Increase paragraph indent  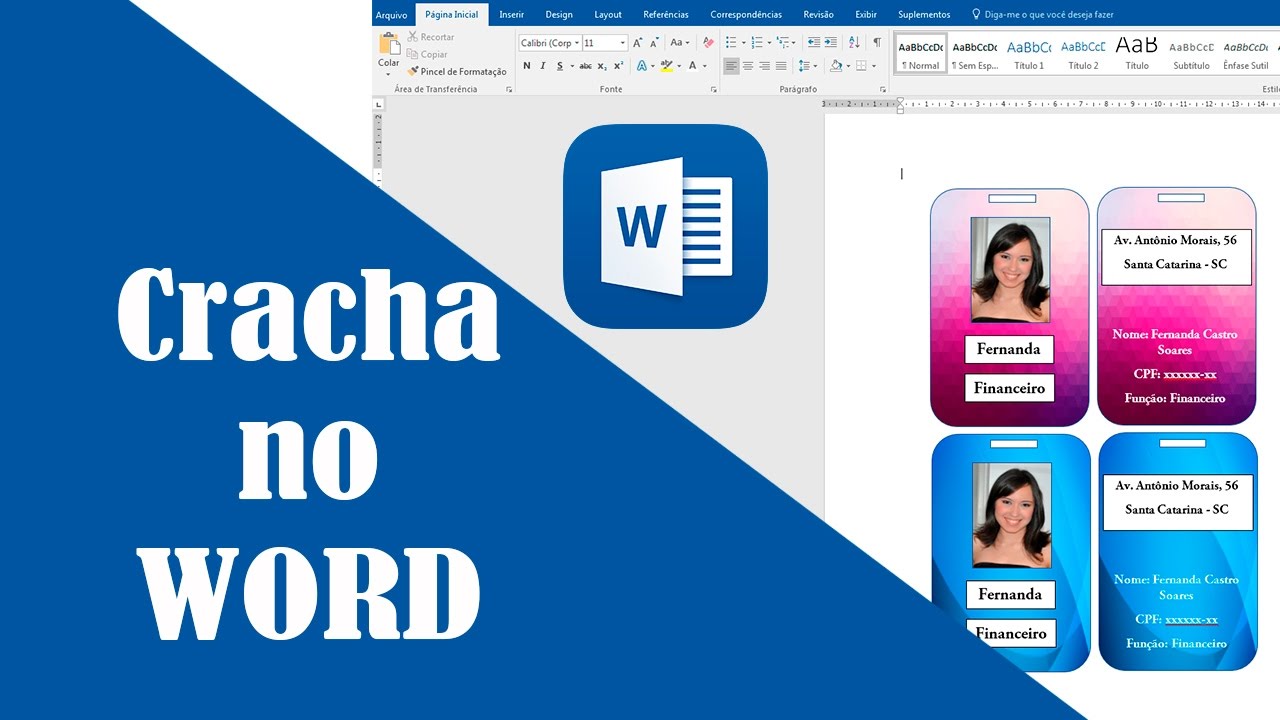point(830,43)
